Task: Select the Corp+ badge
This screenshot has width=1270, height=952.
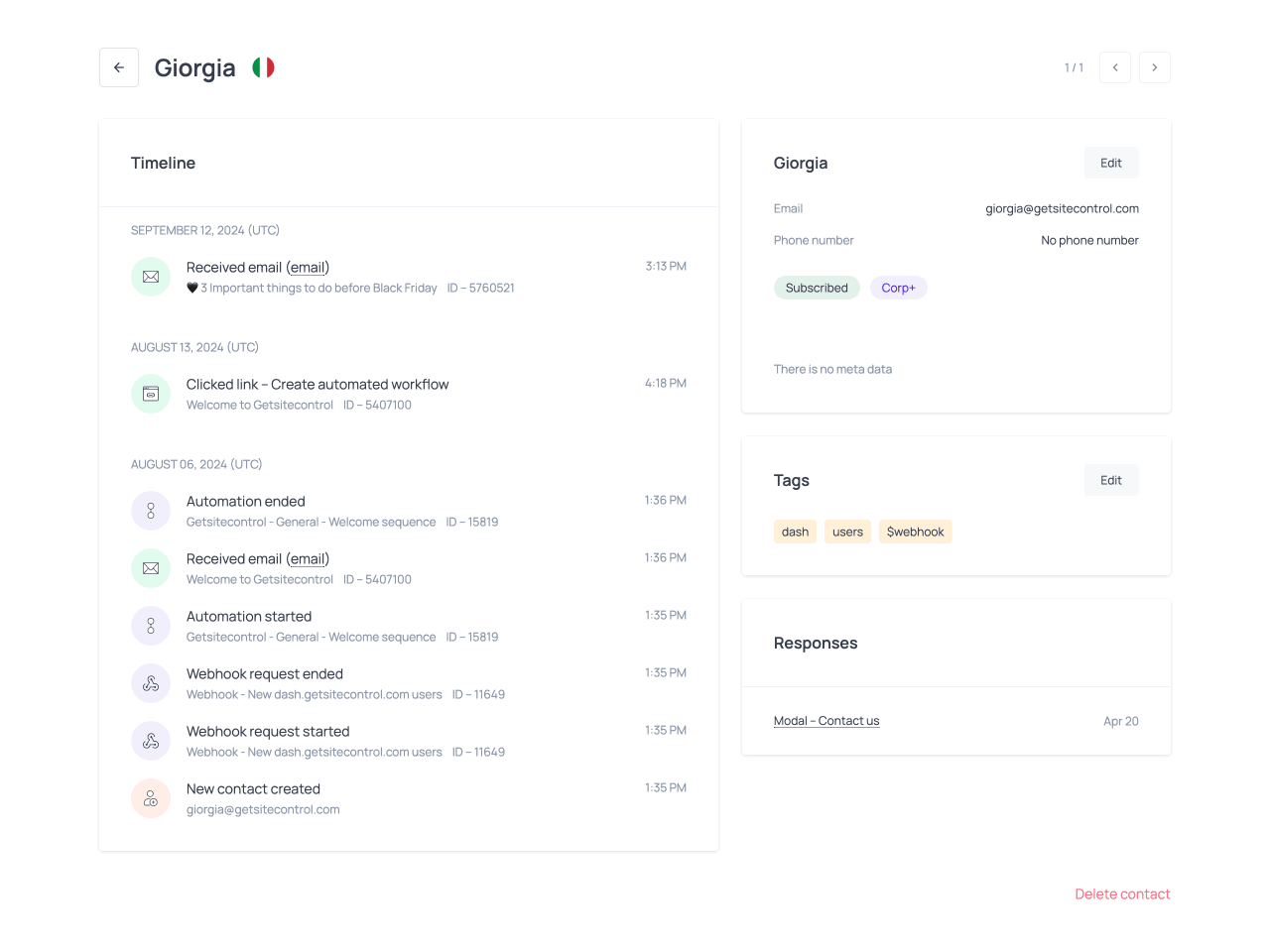Action: (898, 288)
